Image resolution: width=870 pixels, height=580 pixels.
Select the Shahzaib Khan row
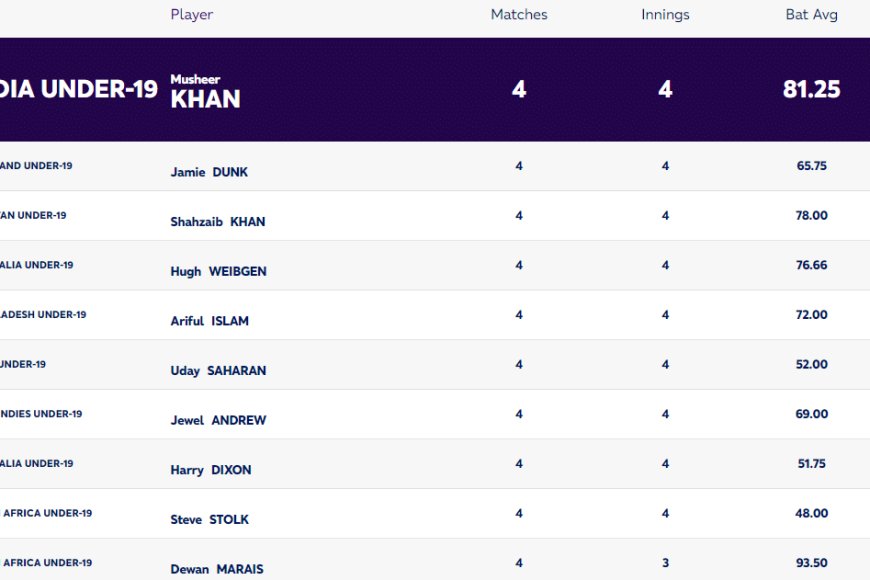coord(435,216)
